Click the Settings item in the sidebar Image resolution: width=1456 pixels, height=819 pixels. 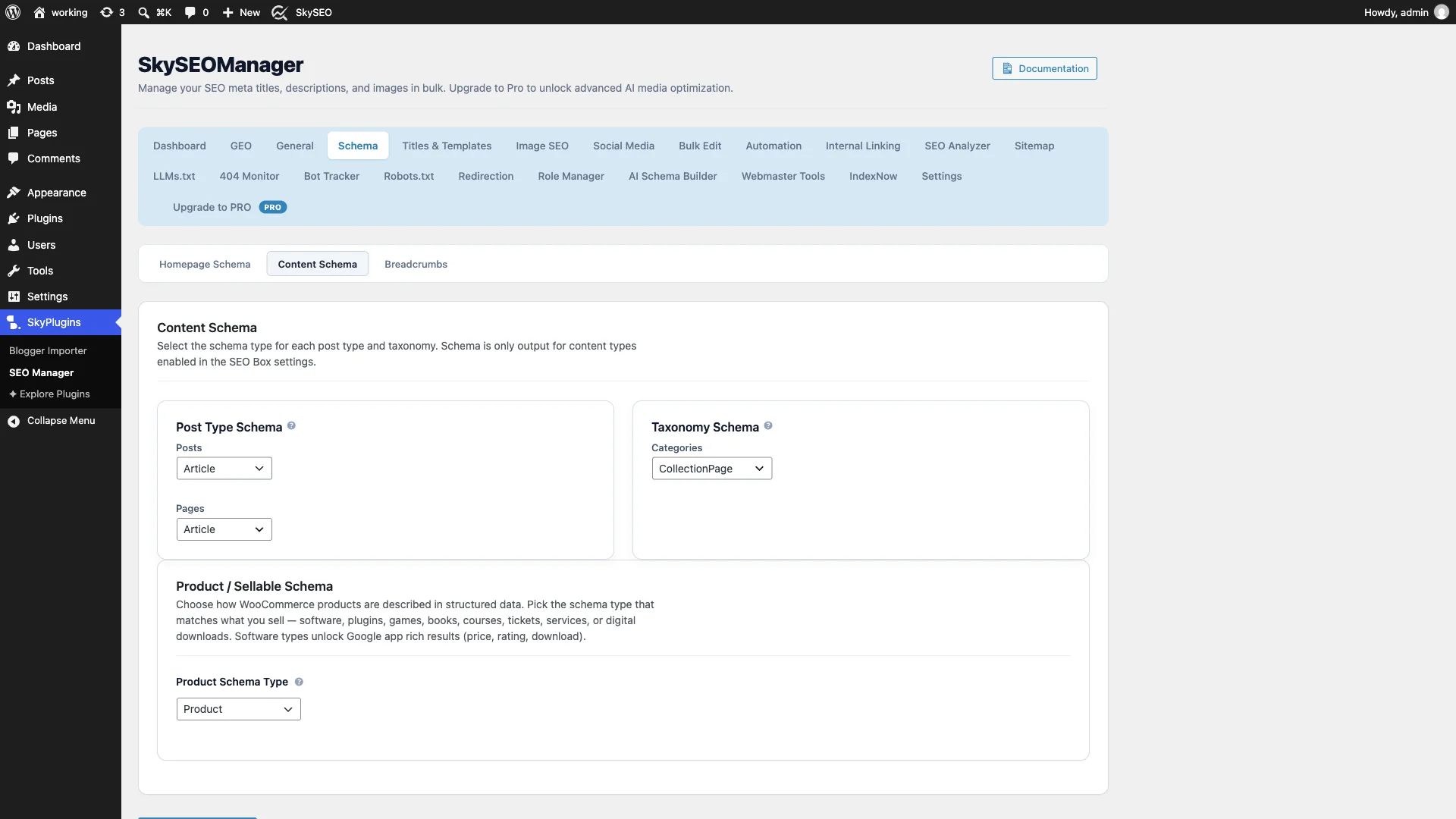[x=61, y=297]
